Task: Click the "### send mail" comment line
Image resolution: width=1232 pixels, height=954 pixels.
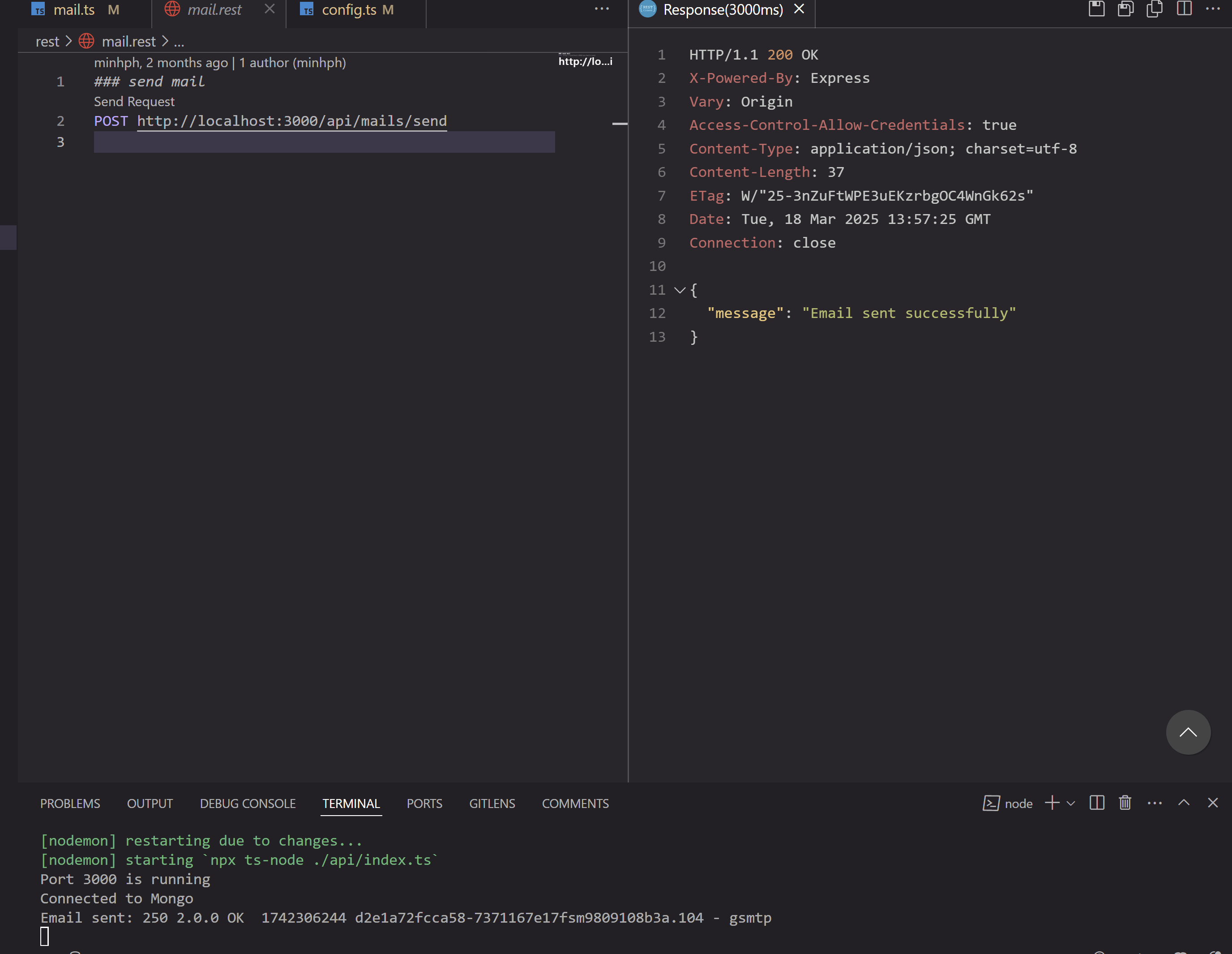Action: point(150,82)
